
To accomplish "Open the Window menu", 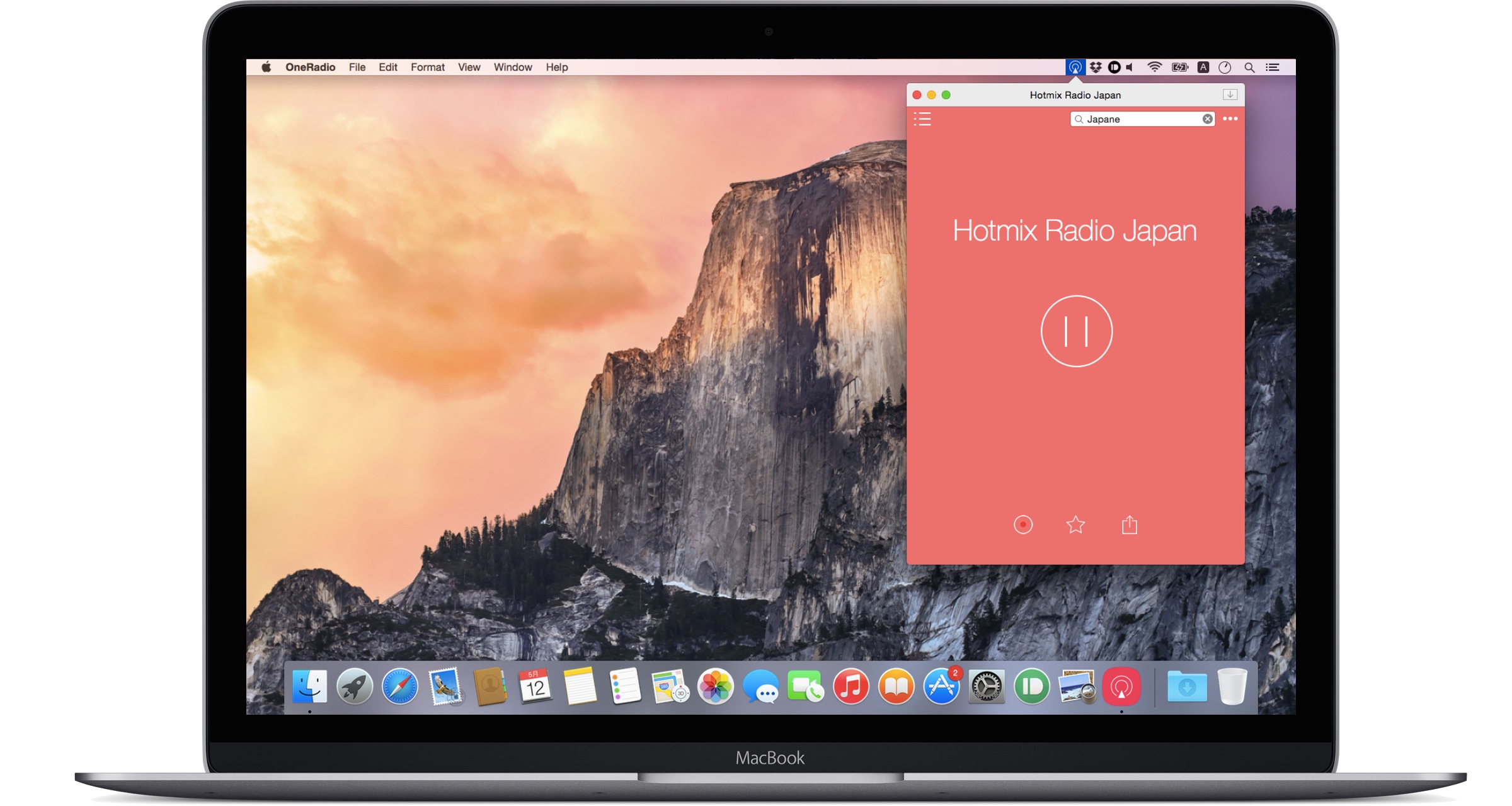I will coord(512,67).
